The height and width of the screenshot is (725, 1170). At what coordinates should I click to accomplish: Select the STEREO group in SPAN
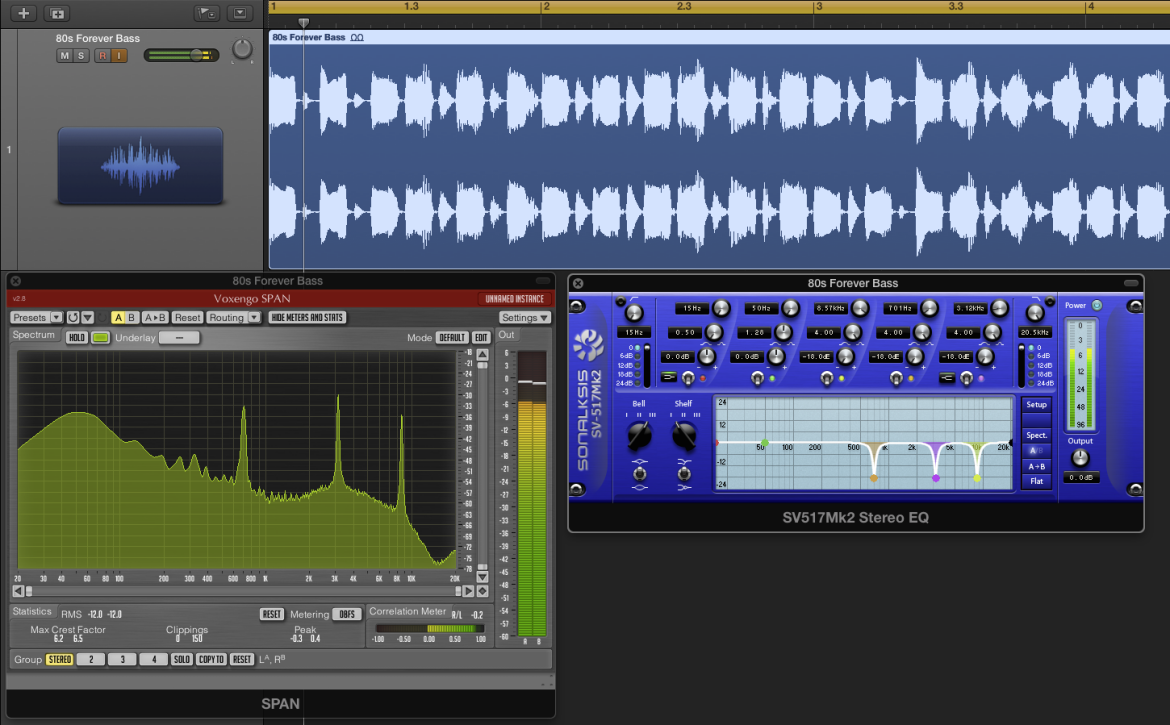pos(60,659)
